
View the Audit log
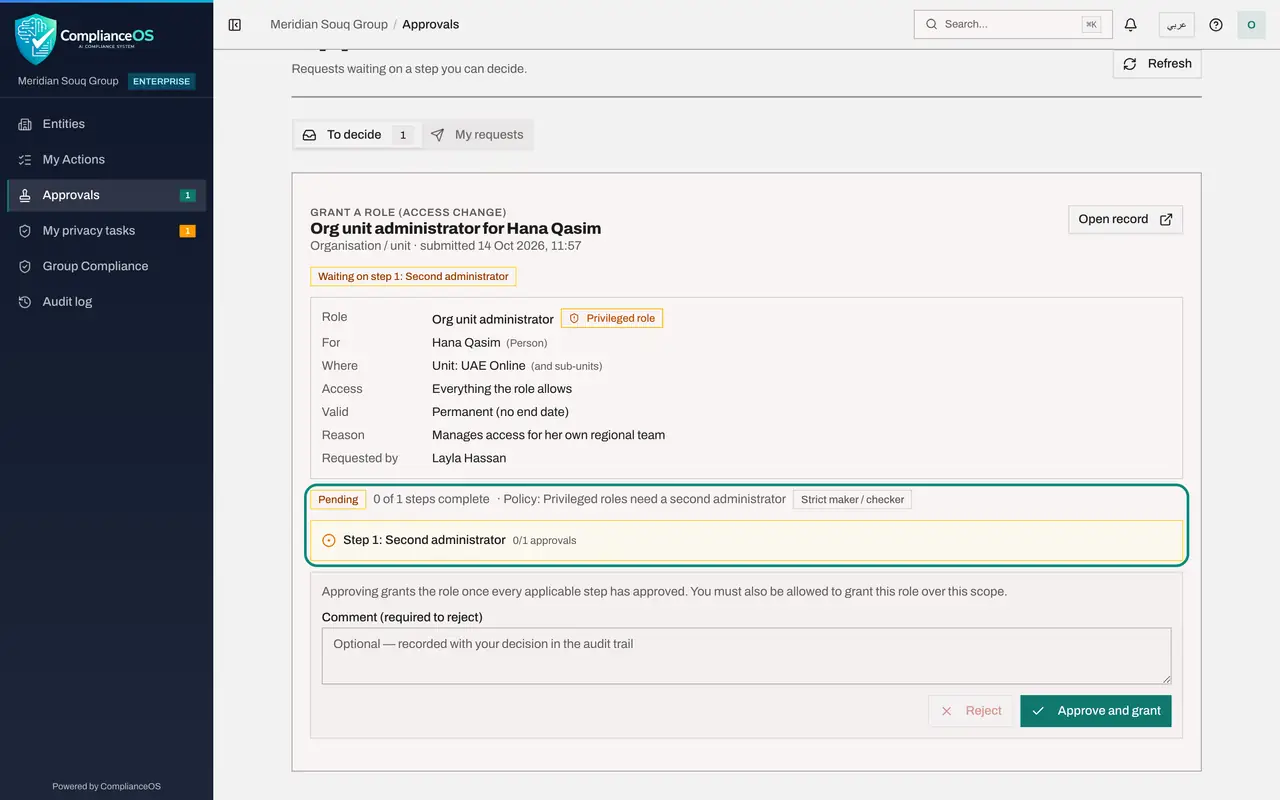pos(106,302)
